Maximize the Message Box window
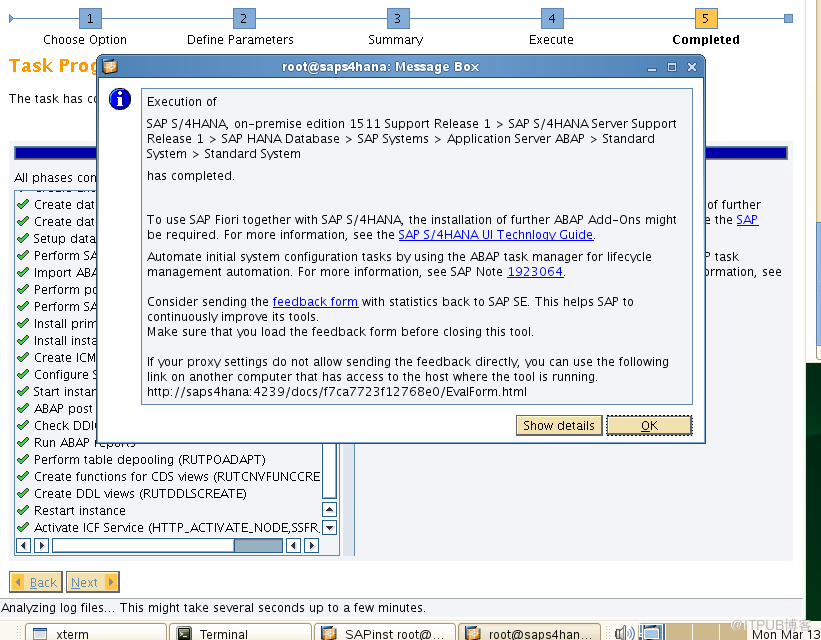The width and height of the screenshot is (821, 640). [672, 67]
